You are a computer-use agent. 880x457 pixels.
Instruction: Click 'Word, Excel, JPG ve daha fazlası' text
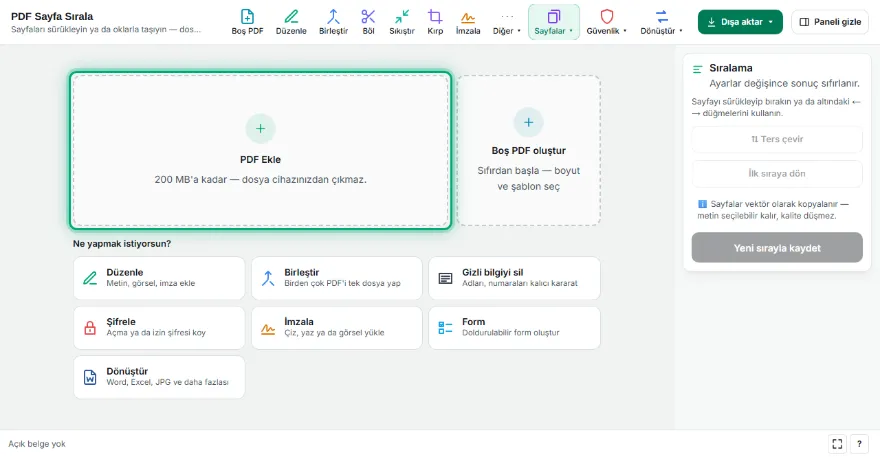(x=167, y=382)
